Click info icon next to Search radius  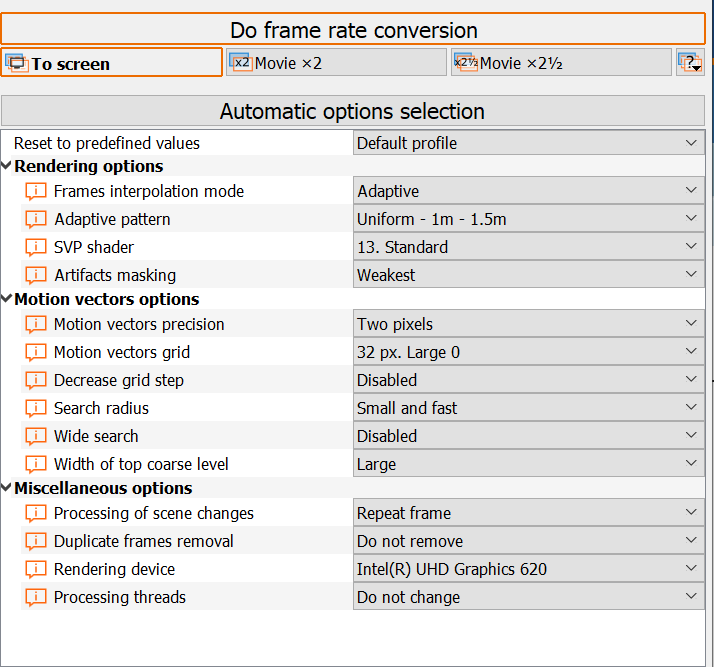point(36,408)
